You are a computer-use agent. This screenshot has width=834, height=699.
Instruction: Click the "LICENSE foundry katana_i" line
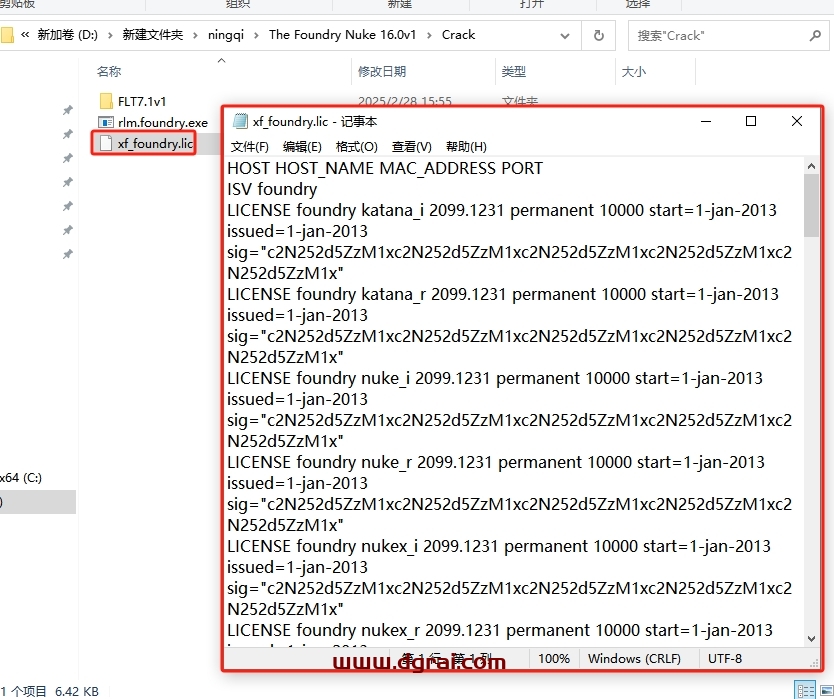[x=502, y=210]
